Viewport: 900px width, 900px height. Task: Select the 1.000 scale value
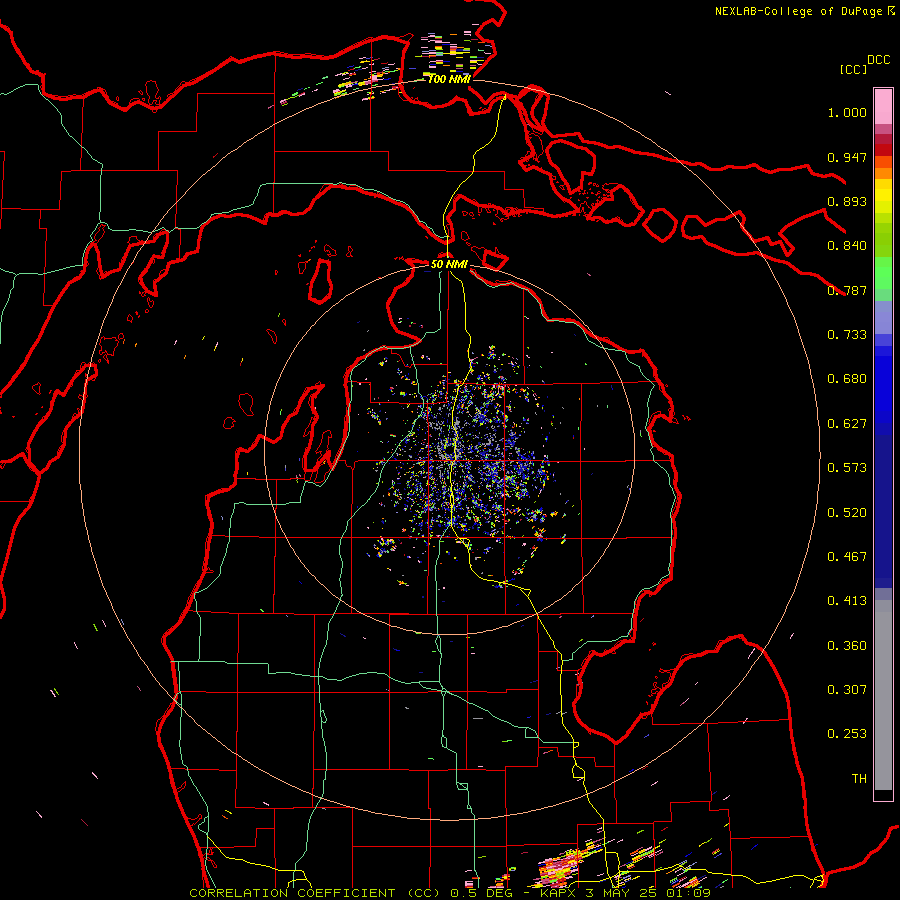[847, 112]
